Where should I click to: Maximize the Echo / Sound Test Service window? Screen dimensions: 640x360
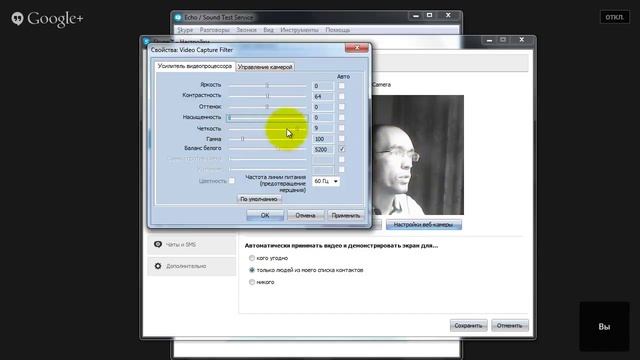pos(429,16)
